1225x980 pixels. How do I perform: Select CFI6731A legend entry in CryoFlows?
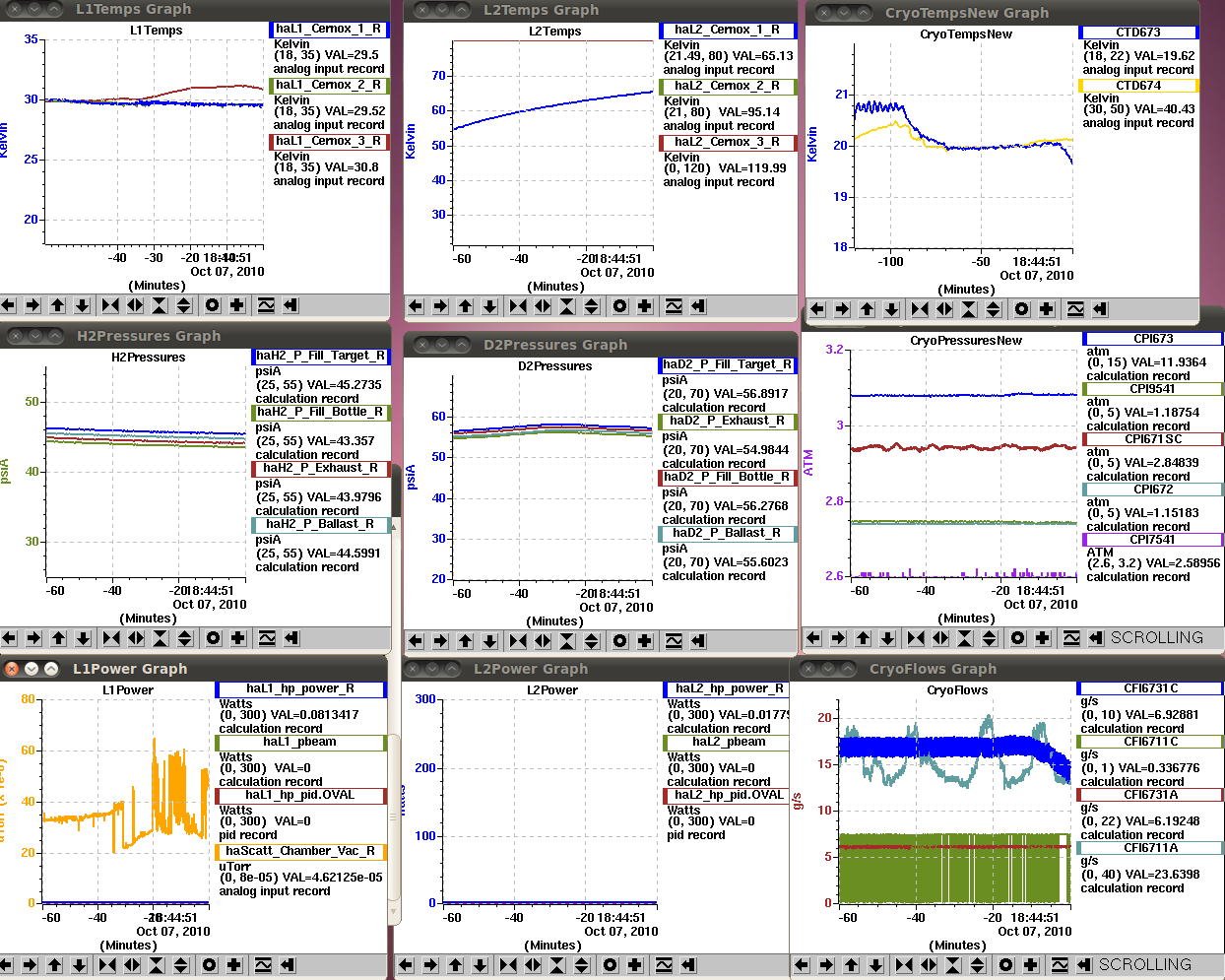pos(1150,795)
